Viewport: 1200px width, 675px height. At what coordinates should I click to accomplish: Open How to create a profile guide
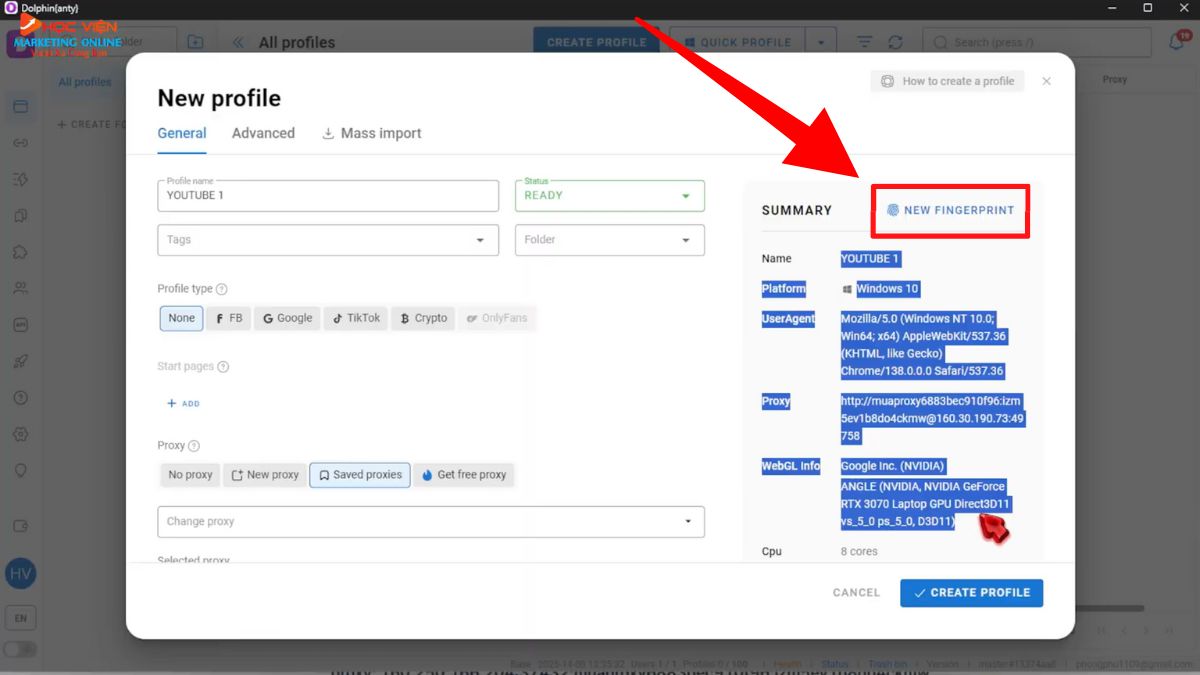click(x=947, y=81)
